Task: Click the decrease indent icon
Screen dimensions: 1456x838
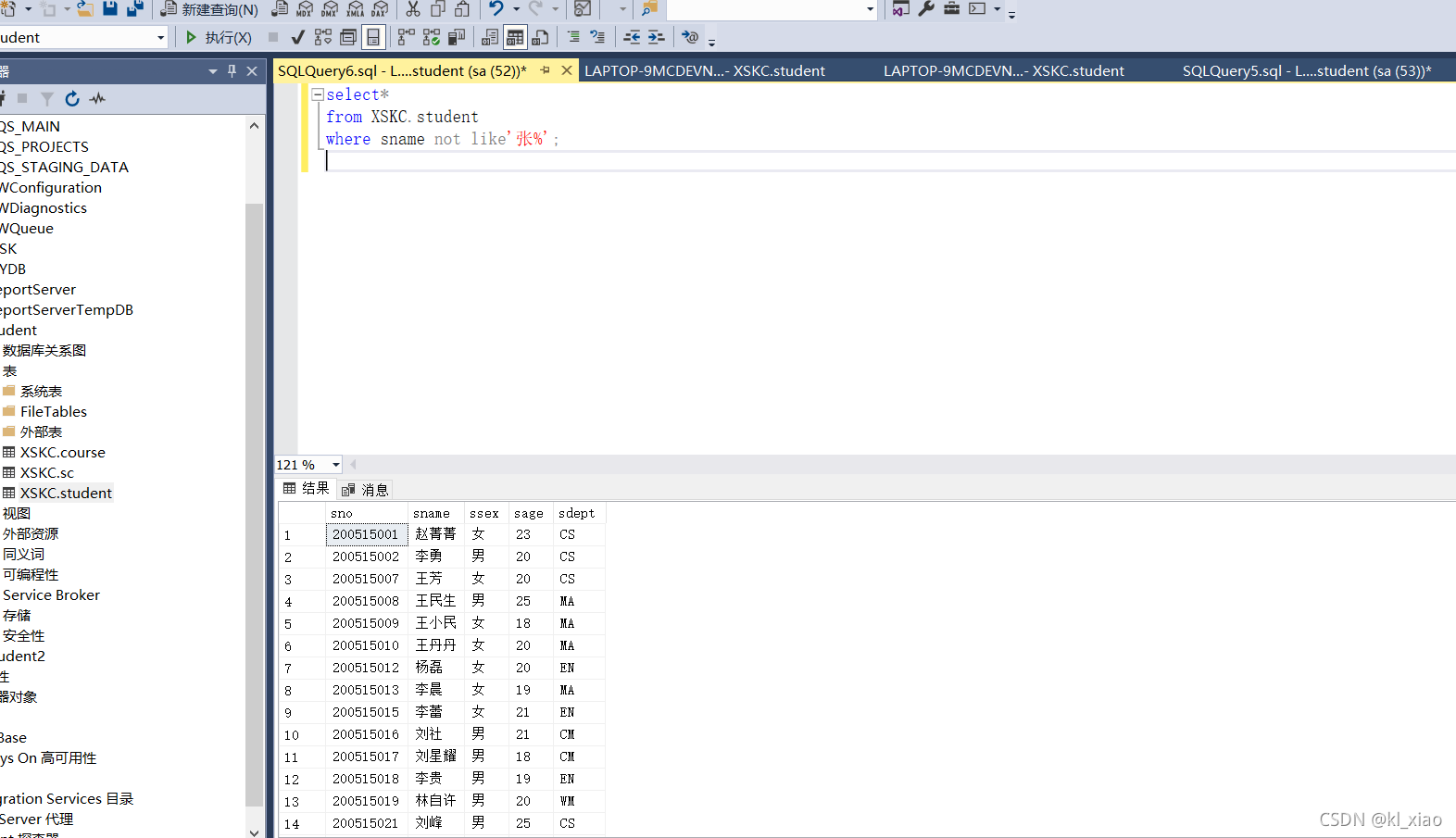Action: pos(632,37)
